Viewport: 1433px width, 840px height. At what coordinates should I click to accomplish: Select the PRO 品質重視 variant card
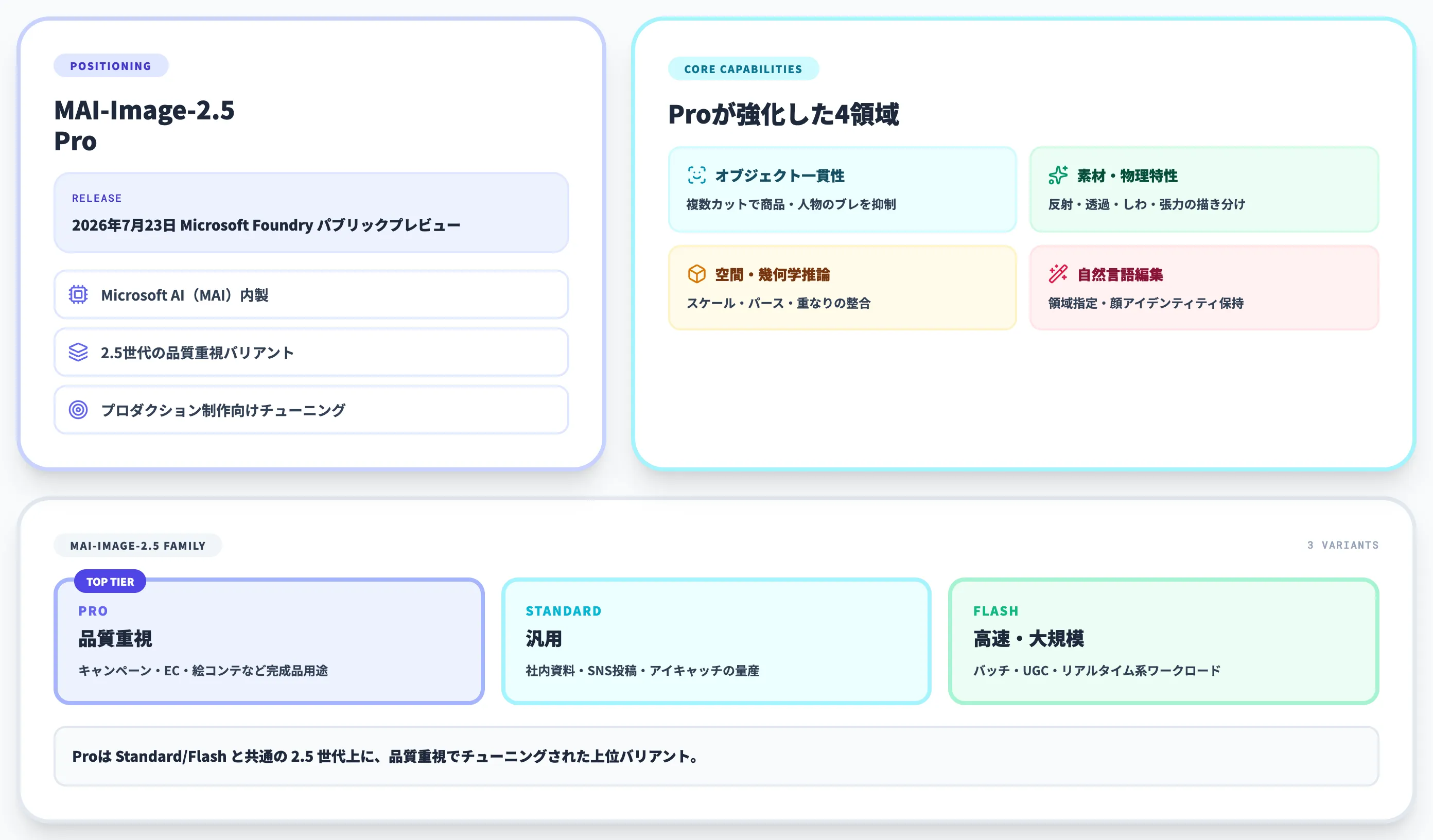tap(269, 641)
